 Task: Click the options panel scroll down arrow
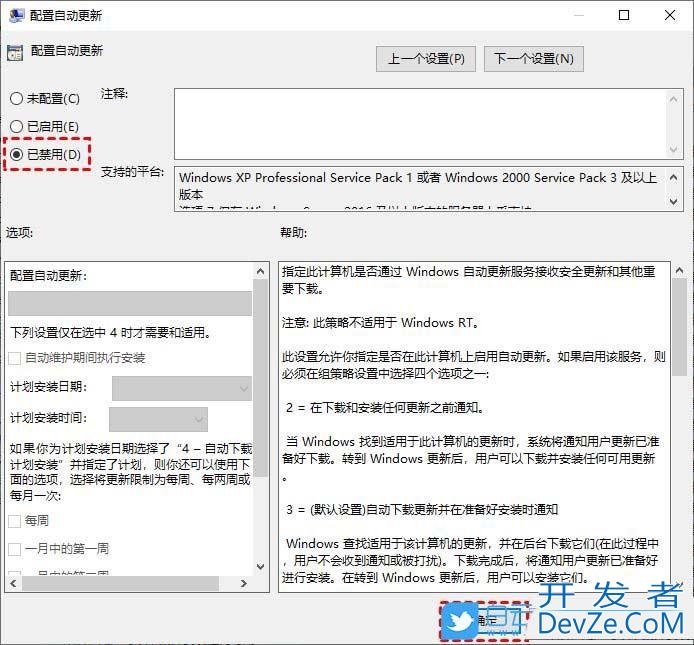click(260, 566)
